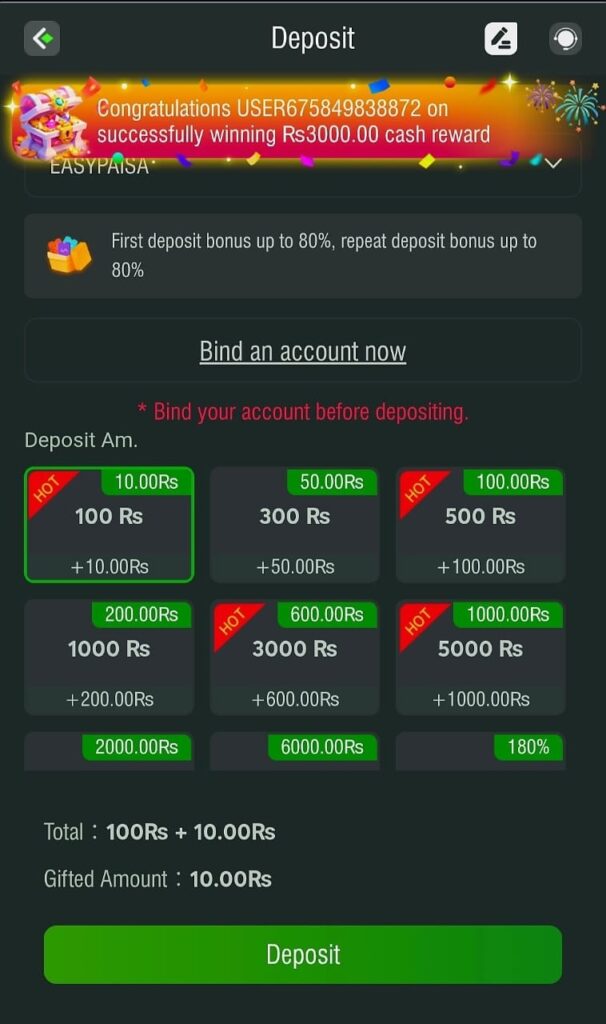Select the 300 Rs deposit amount

(x=294, y=525)
